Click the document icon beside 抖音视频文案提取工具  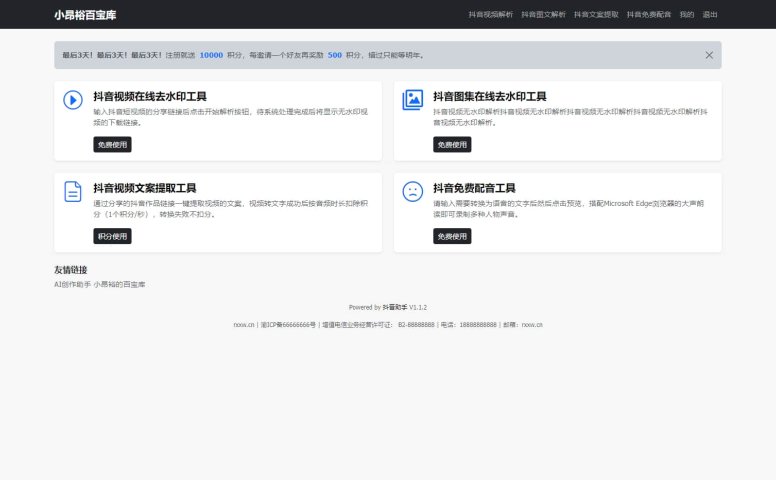[73, 192]
